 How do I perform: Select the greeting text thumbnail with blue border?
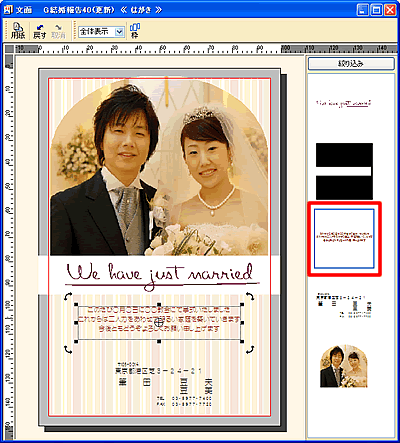click(344, 238)
